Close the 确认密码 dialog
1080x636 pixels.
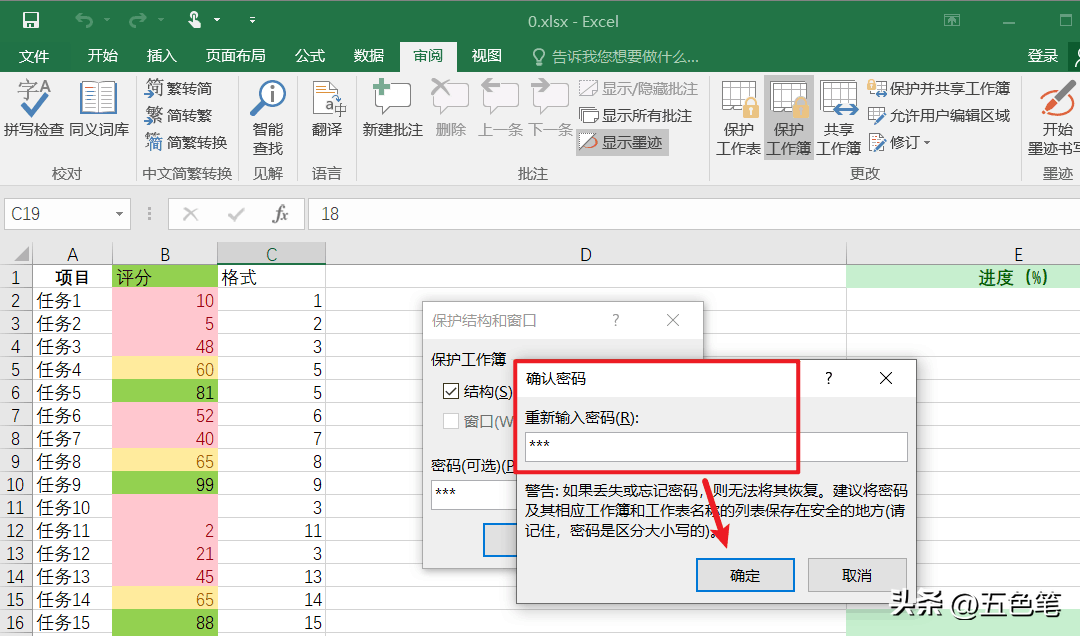(x=886, y=378)
